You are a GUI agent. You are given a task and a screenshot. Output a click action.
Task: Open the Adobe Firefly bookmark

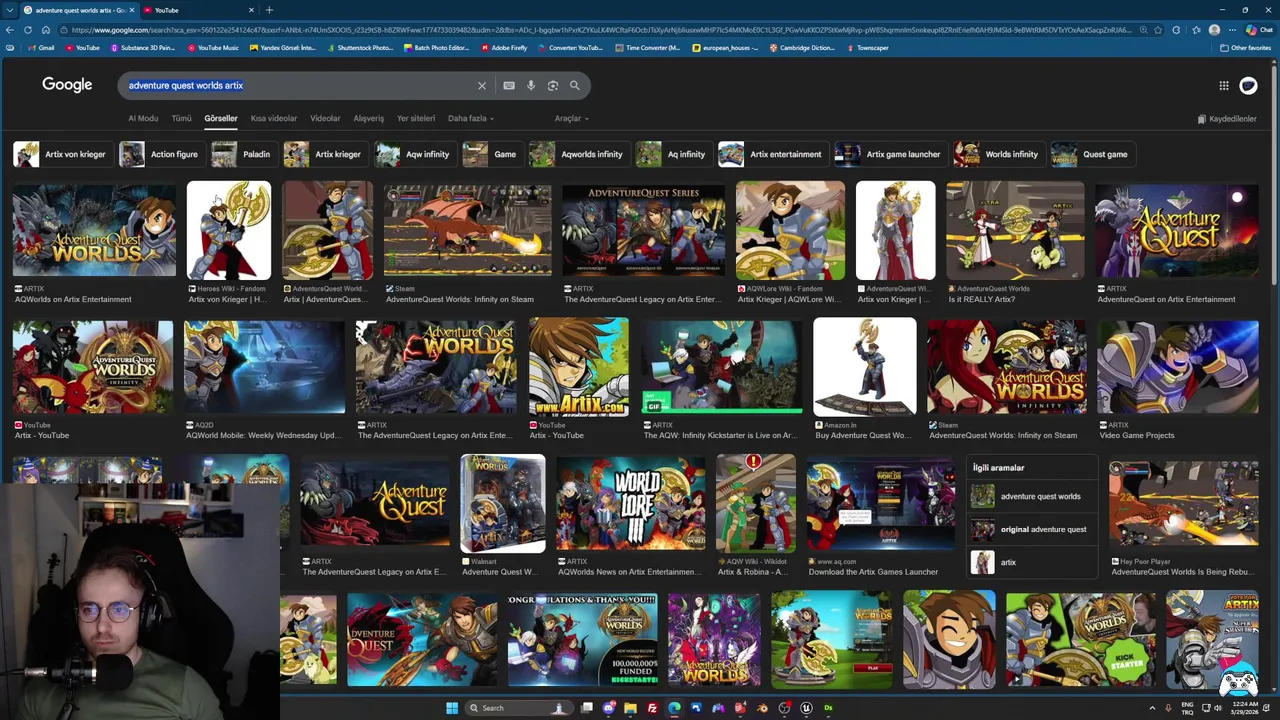[x=504, y=47]
